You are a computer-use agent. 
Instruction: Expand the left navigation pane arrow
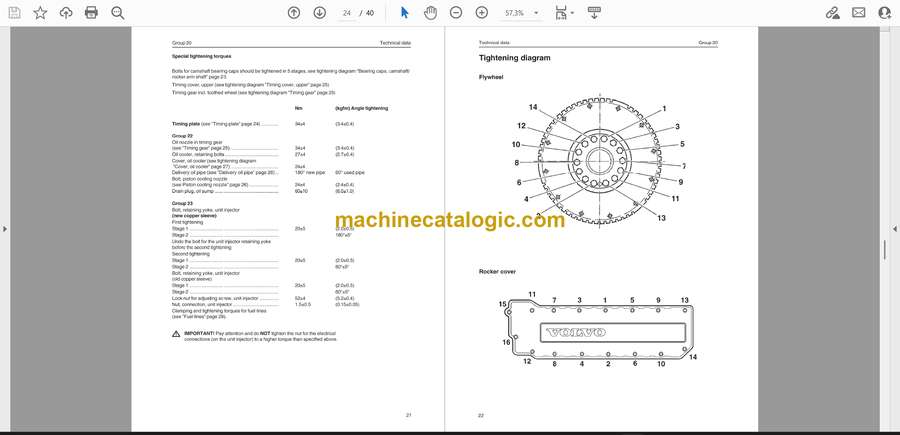coord(5,229)
